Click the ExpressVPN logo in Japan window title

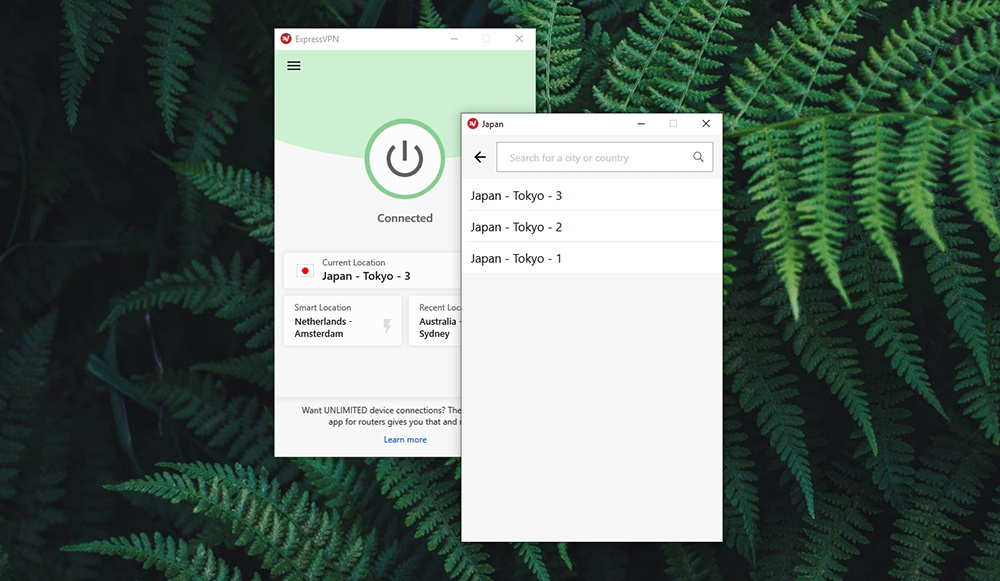[x=473, y=124]
